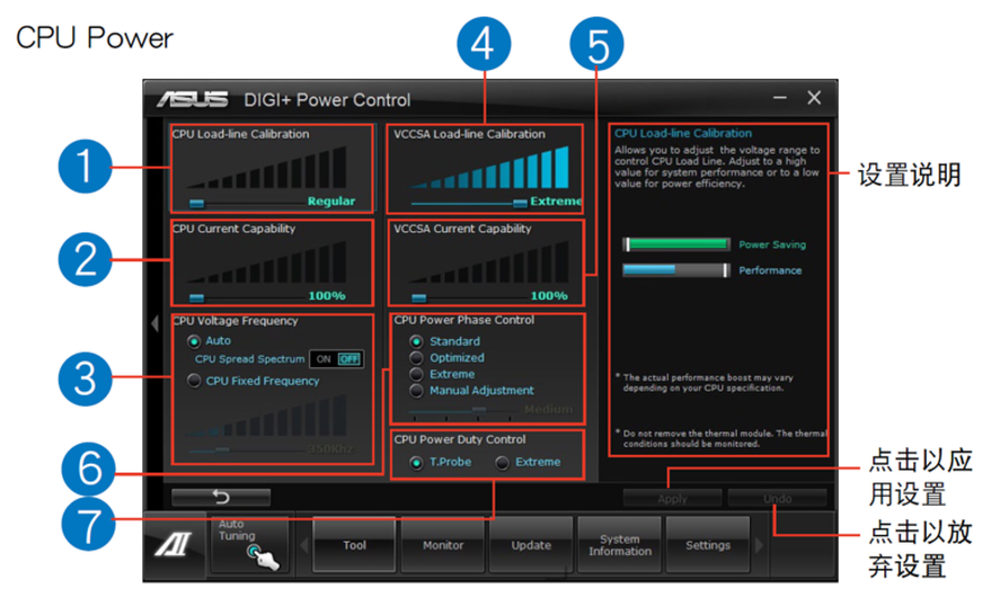Click the CPU Power Duty Control heading
Screen dimensions: 1000x606
coord(460,440)
